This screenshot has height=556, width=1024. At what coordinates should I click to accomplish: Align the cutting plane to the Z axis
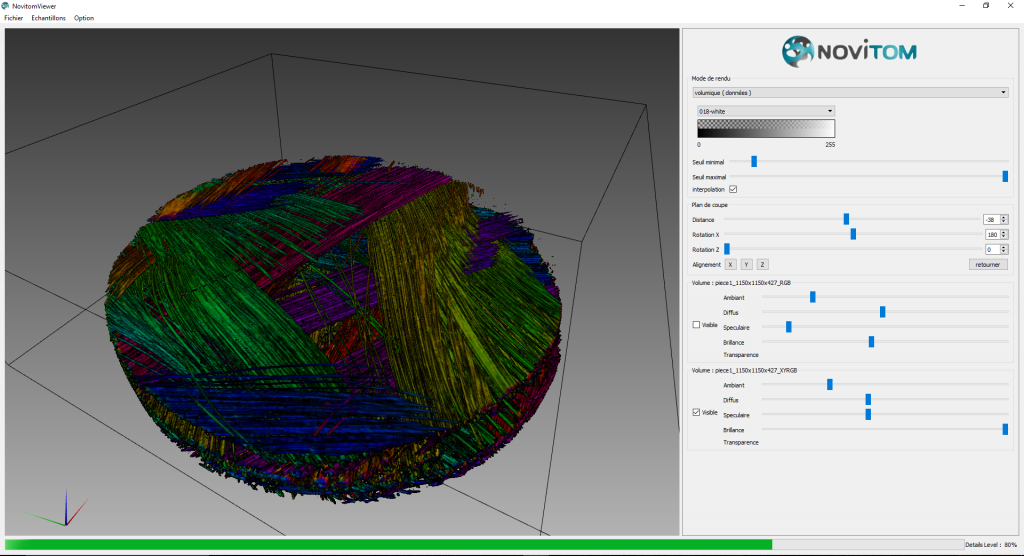click(x=762, y=264)
